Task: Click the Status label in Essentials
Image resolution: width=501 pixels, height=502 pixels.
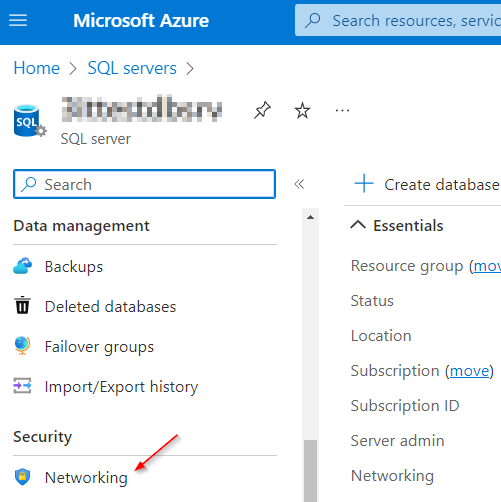Action: coord(372,301)
